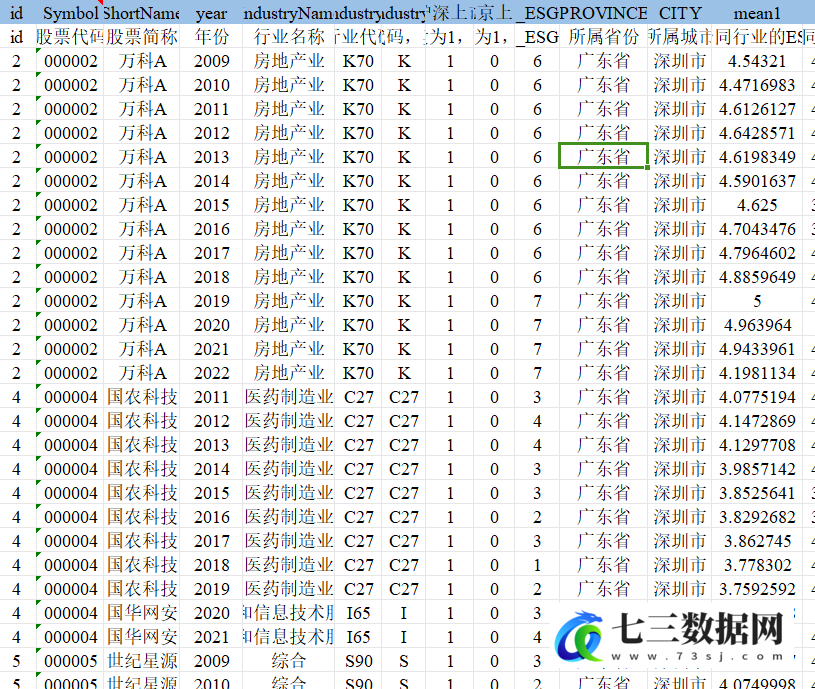Select 世纪星源 cell in 2009 row
Image resolution: width=815 pixels, height=689 pixels.
(141, 661)
